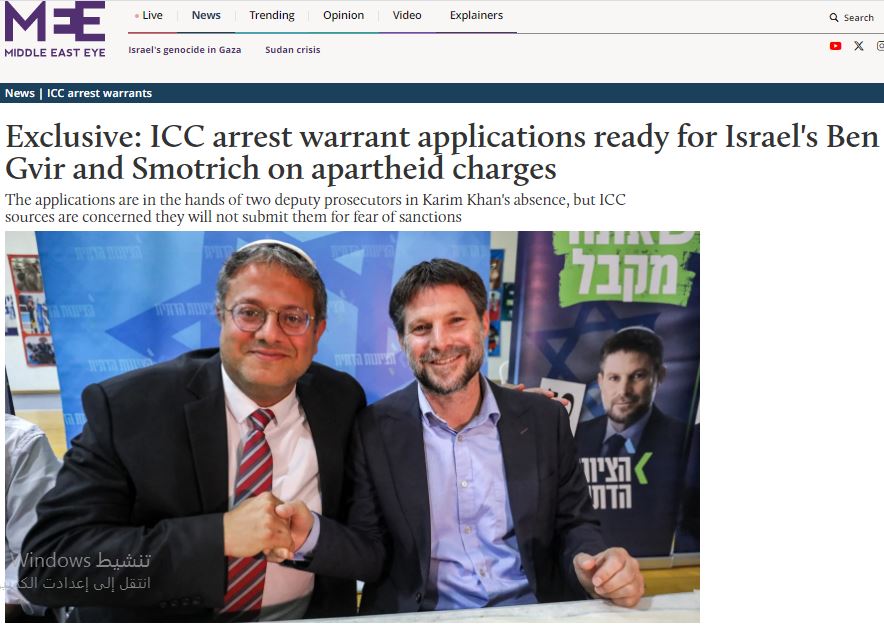The height and width of the screenshot is (626, 884).
Task: Open the Video menu item
Action: [407, 16]
